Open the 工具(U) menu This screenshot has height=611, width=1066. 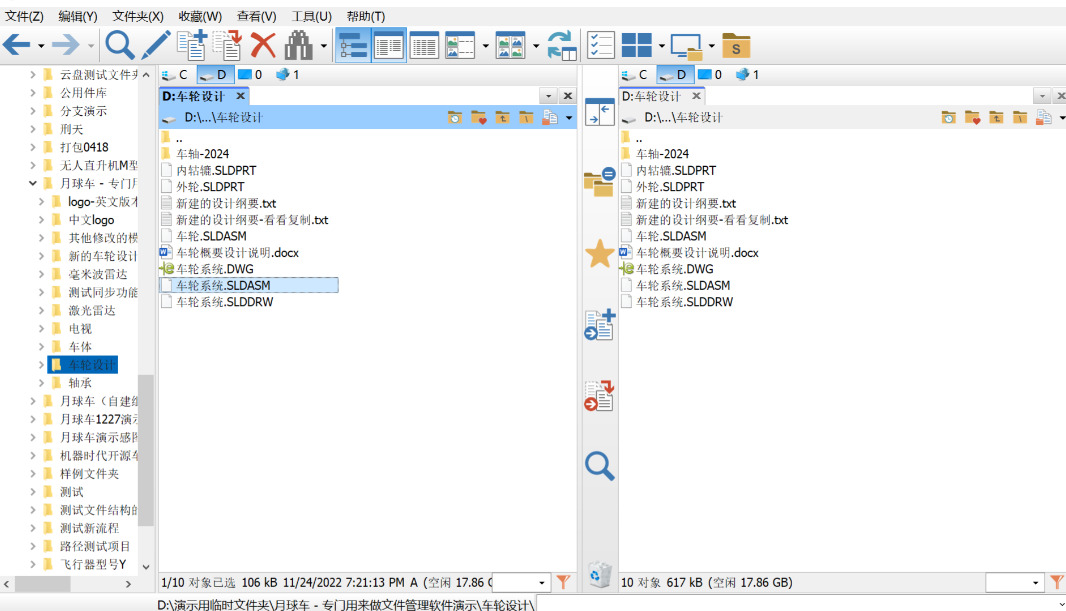(311, 16)
